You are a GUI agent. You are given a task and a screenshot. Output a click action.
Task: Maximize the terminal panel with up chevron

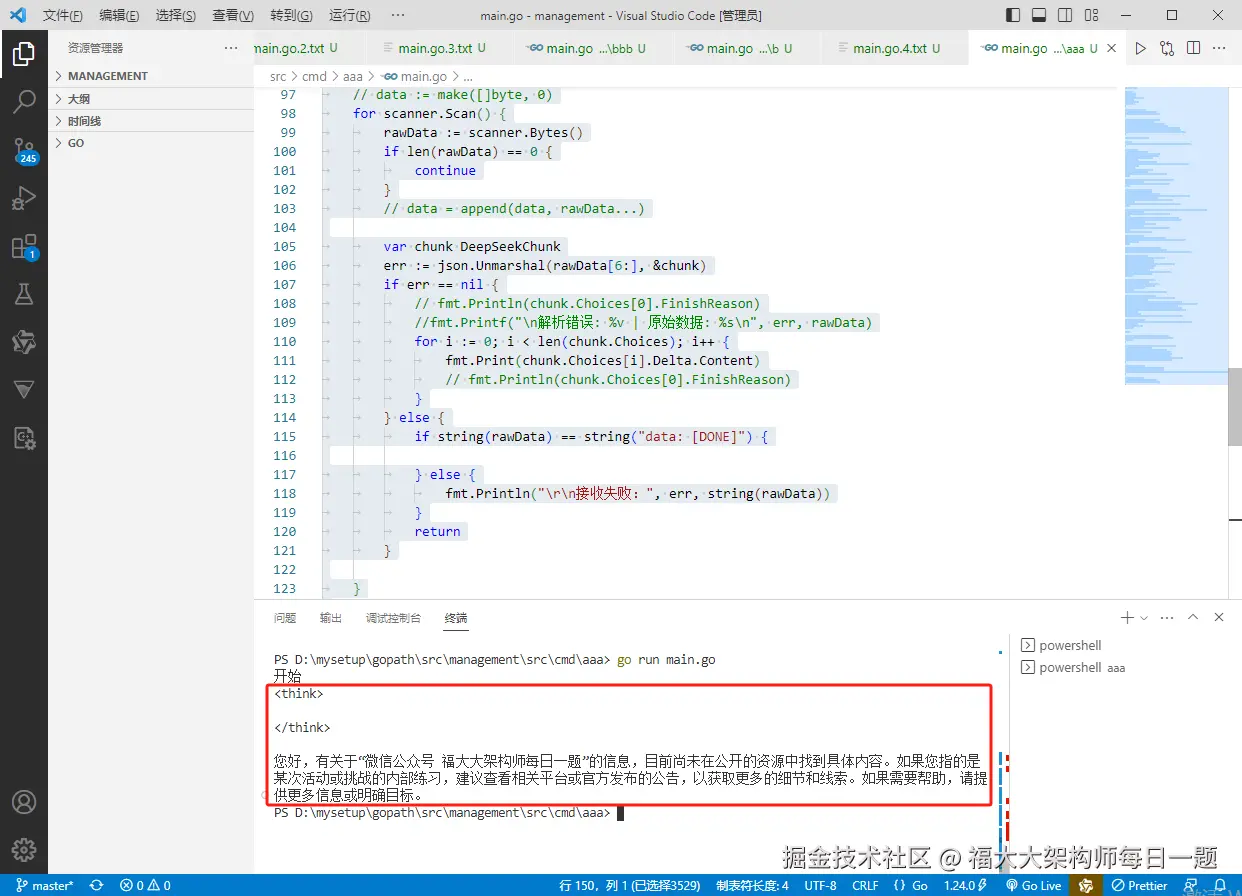pyautogui.click(x=1194, y=618)
